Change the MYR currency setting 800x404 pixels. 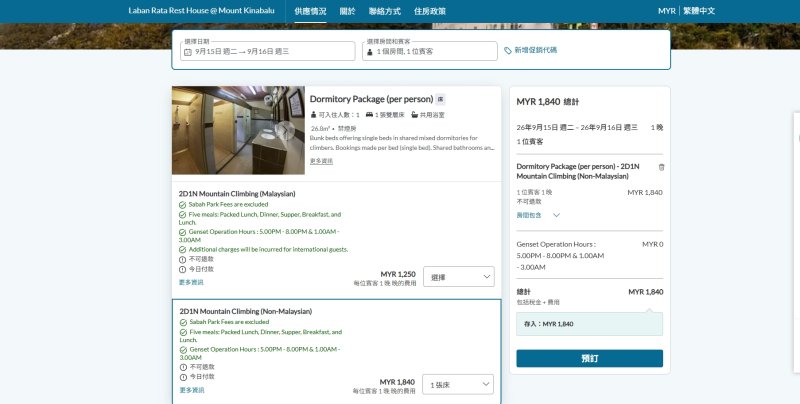(666, 10)
